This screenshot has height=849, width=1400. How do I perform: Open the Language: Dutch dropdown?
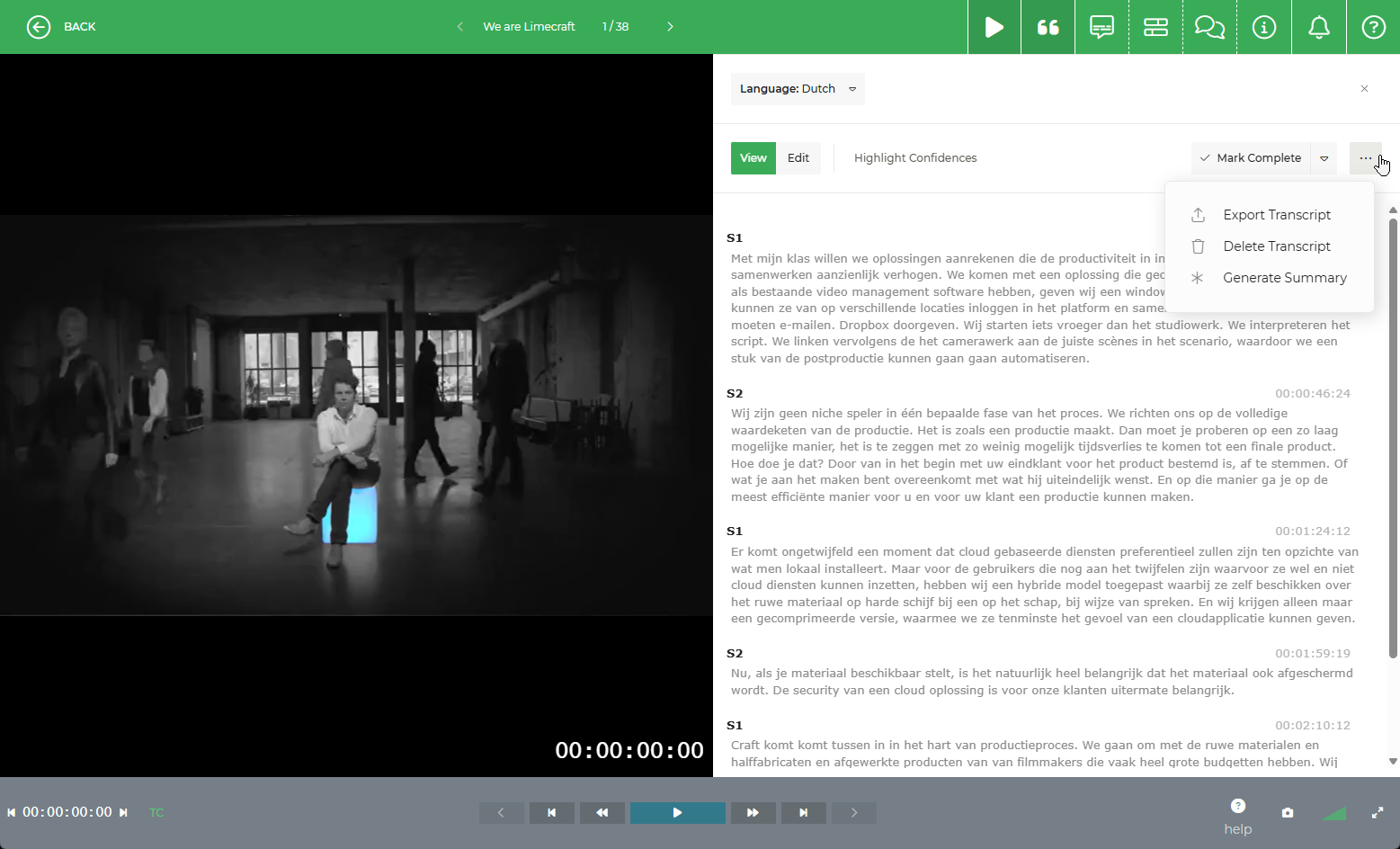pos(797,88)
